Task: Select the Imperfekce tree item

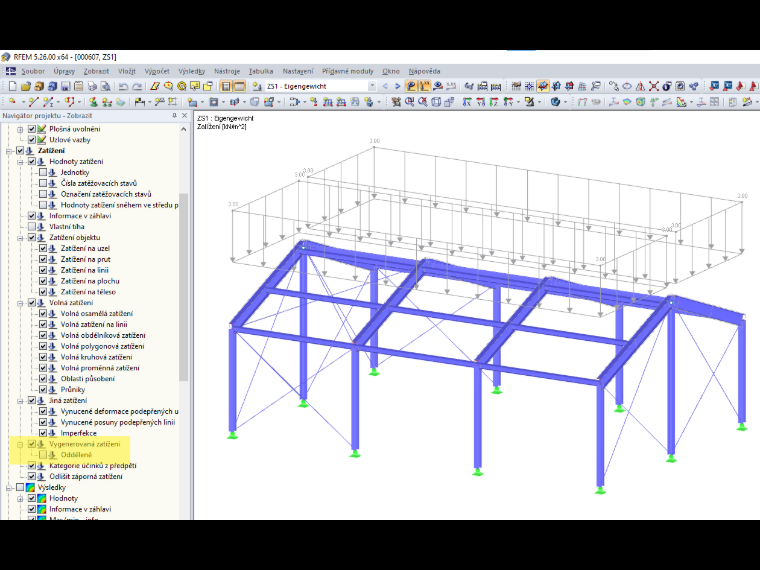Action: 79,433
